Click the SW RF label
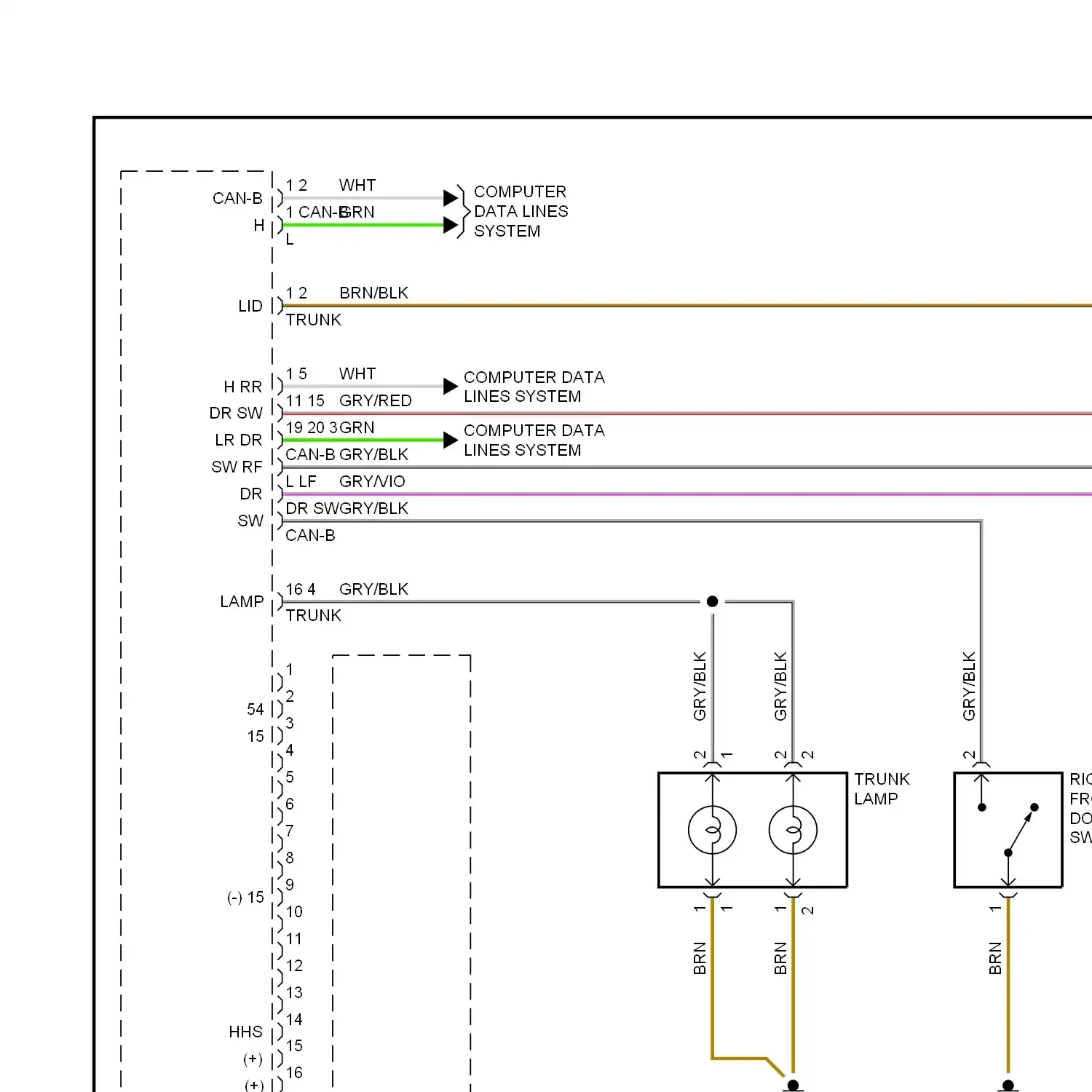This screenshot has width=1092, height=1092. coord(237,467)
